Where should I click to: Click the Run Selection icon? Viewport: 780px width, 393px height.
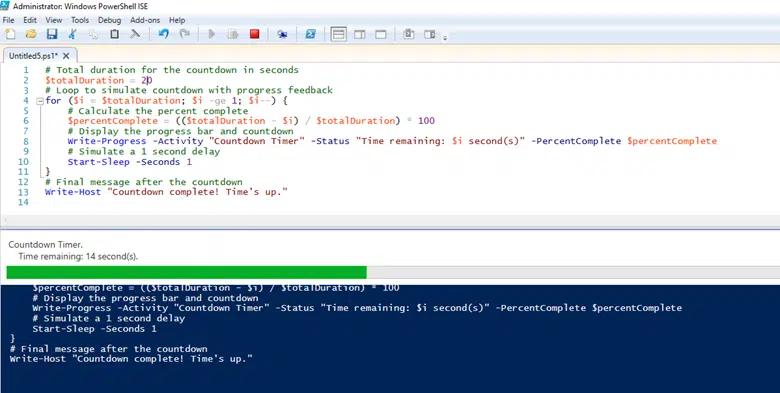pyautogui.click(x=233, y=34)
